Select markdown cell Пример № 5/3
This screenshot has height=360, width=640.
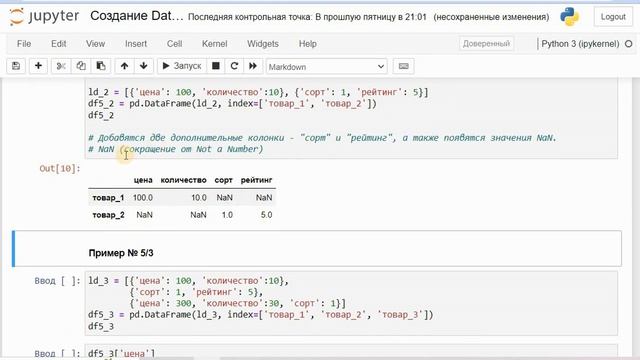pyautogui.click(x=317, y=249)
